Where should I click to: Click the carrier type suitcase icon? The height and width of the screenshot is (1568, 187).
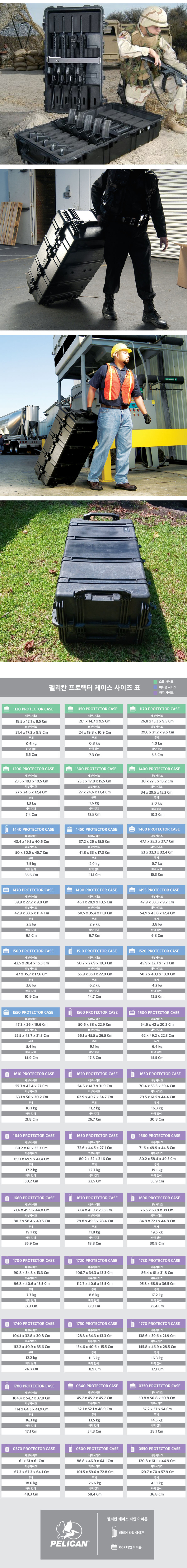click(x=114, y=1533)
